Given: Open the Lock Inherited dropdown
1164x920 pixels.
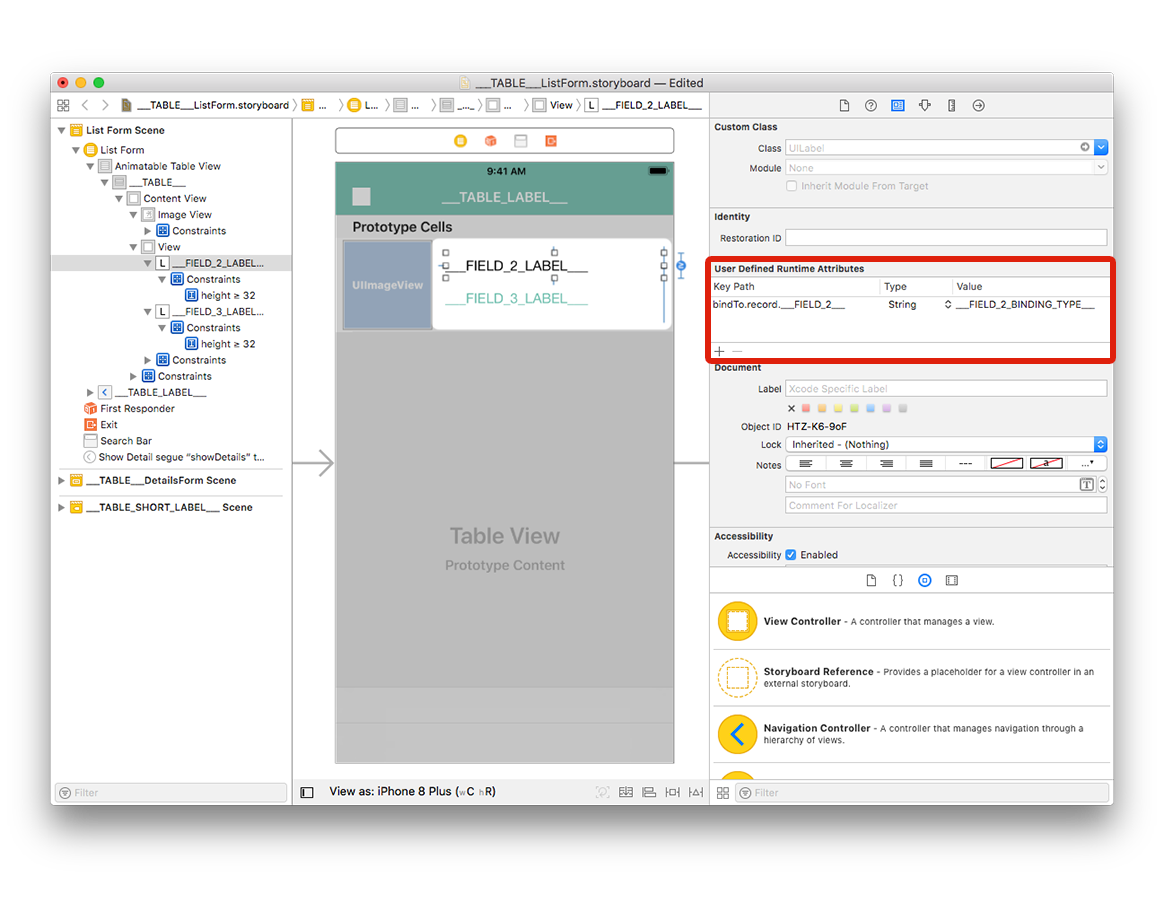Looking at the screenshot, I should point(946,444).
